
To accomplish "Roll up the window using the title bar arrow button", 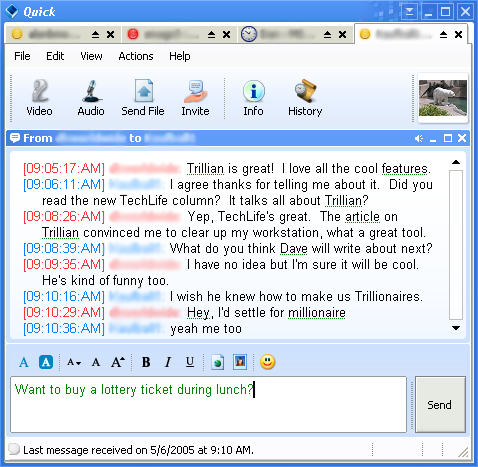I will point(409,12).
